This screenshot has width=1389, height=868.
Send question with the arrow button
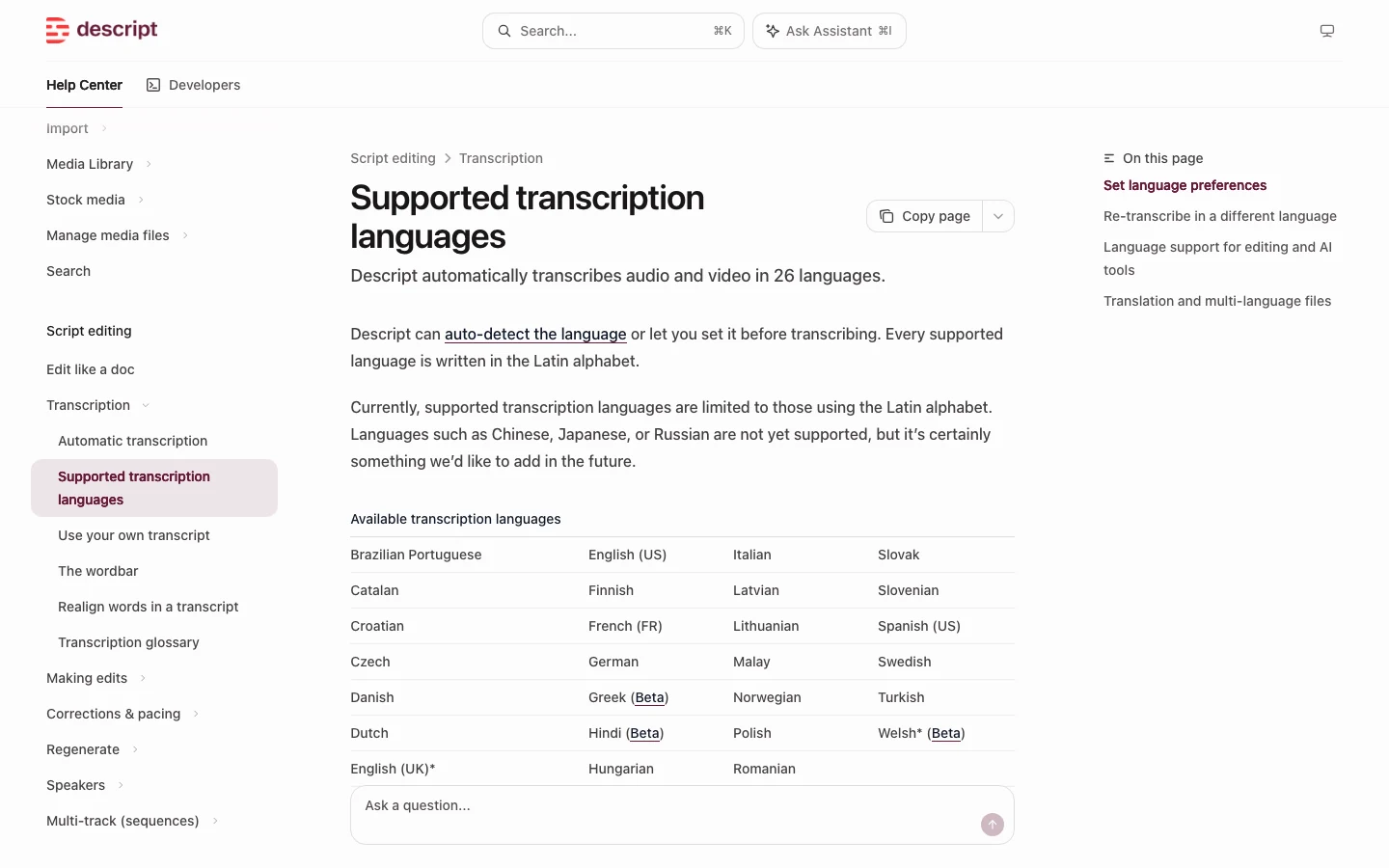tap(993, 825)
